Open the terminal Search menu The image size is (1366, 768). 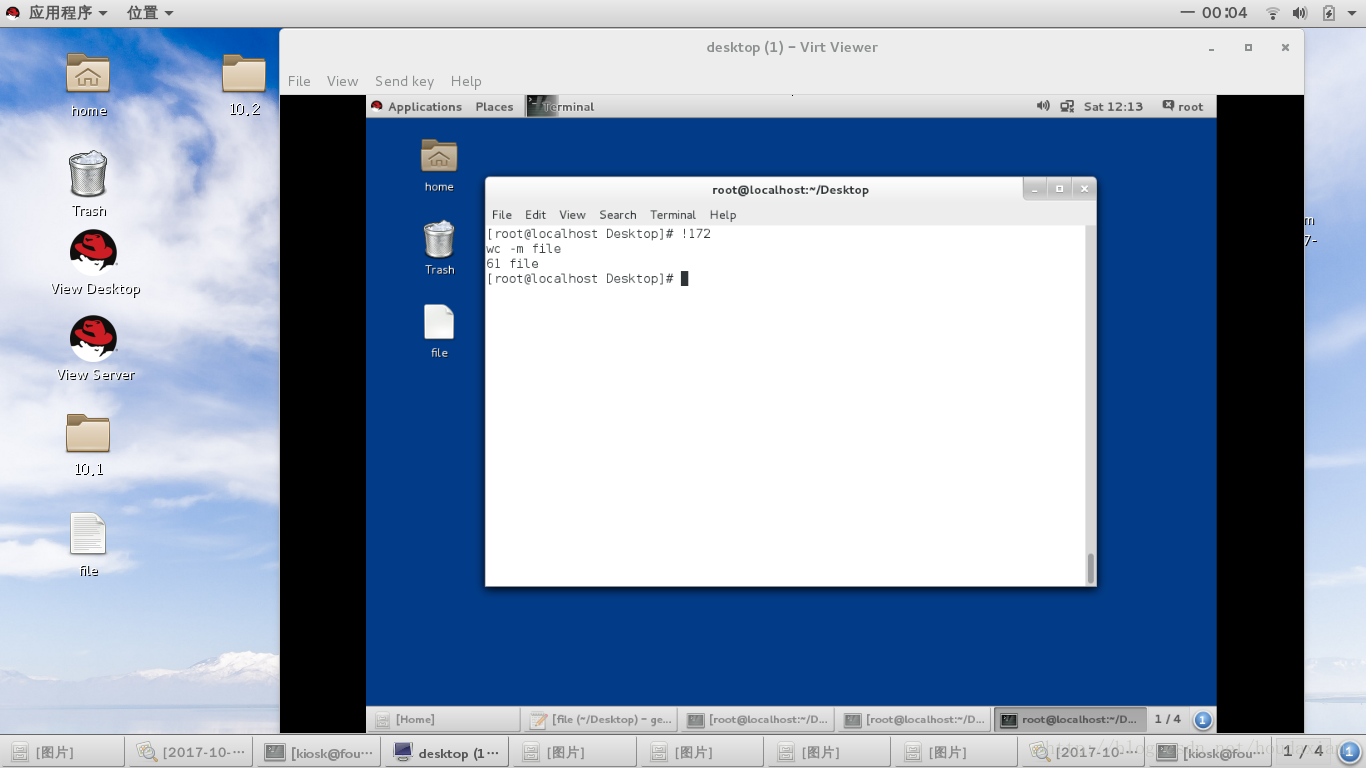(618, 214)
